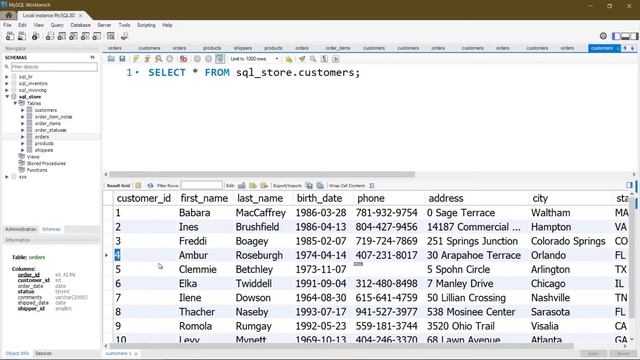Save the script to file icon
The height and width of the screenshot is (360, 640).
pyautogui.click(x=122, y=59)
